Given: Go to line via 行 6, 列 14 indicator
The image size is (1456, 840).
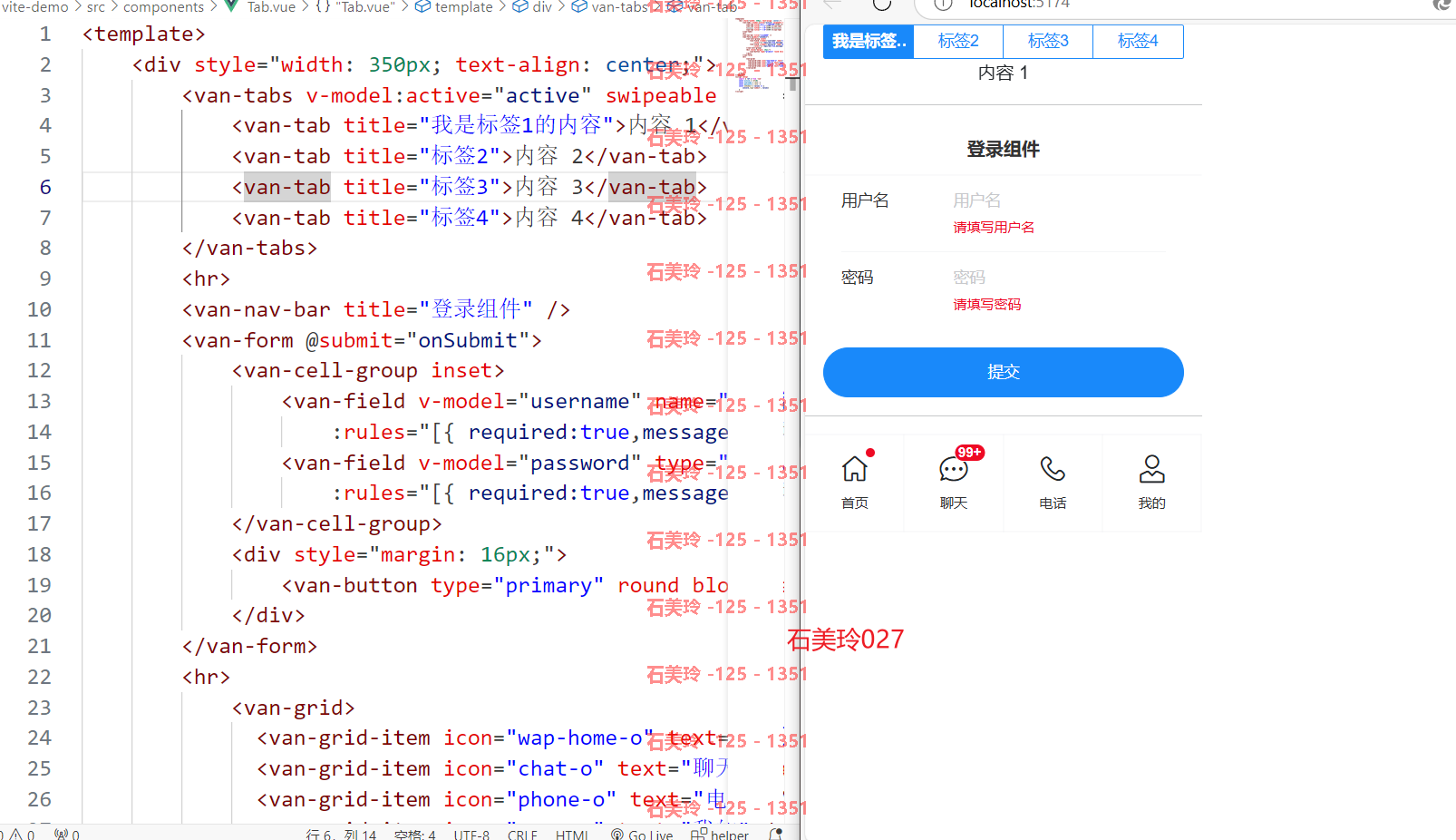Looking at the screenshot, I should [x=341, y=835].
